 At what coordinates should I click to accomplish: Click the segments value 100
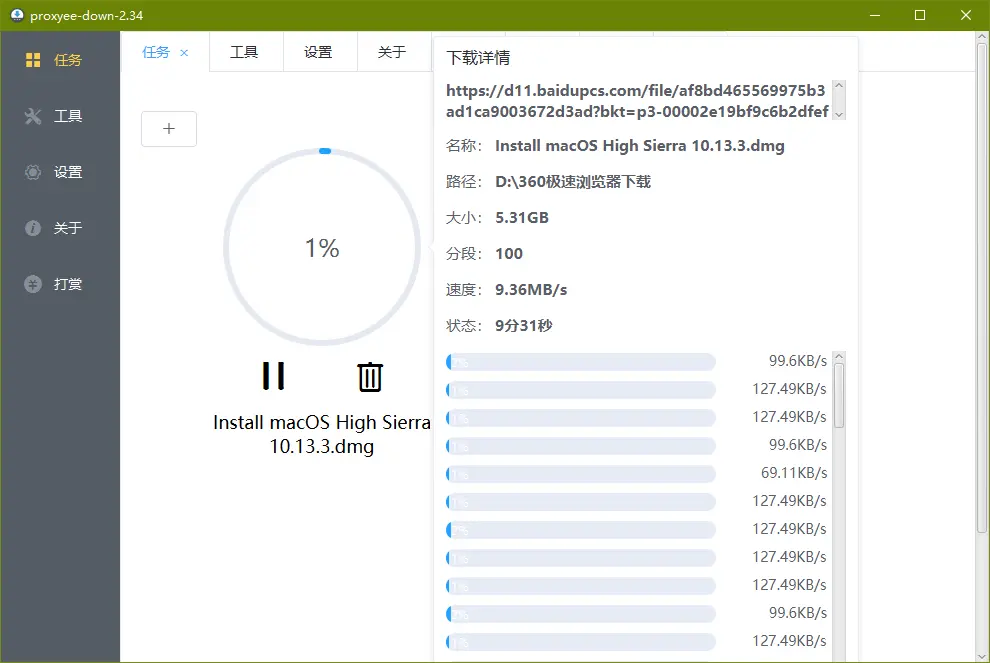click(x=509, y=254)
